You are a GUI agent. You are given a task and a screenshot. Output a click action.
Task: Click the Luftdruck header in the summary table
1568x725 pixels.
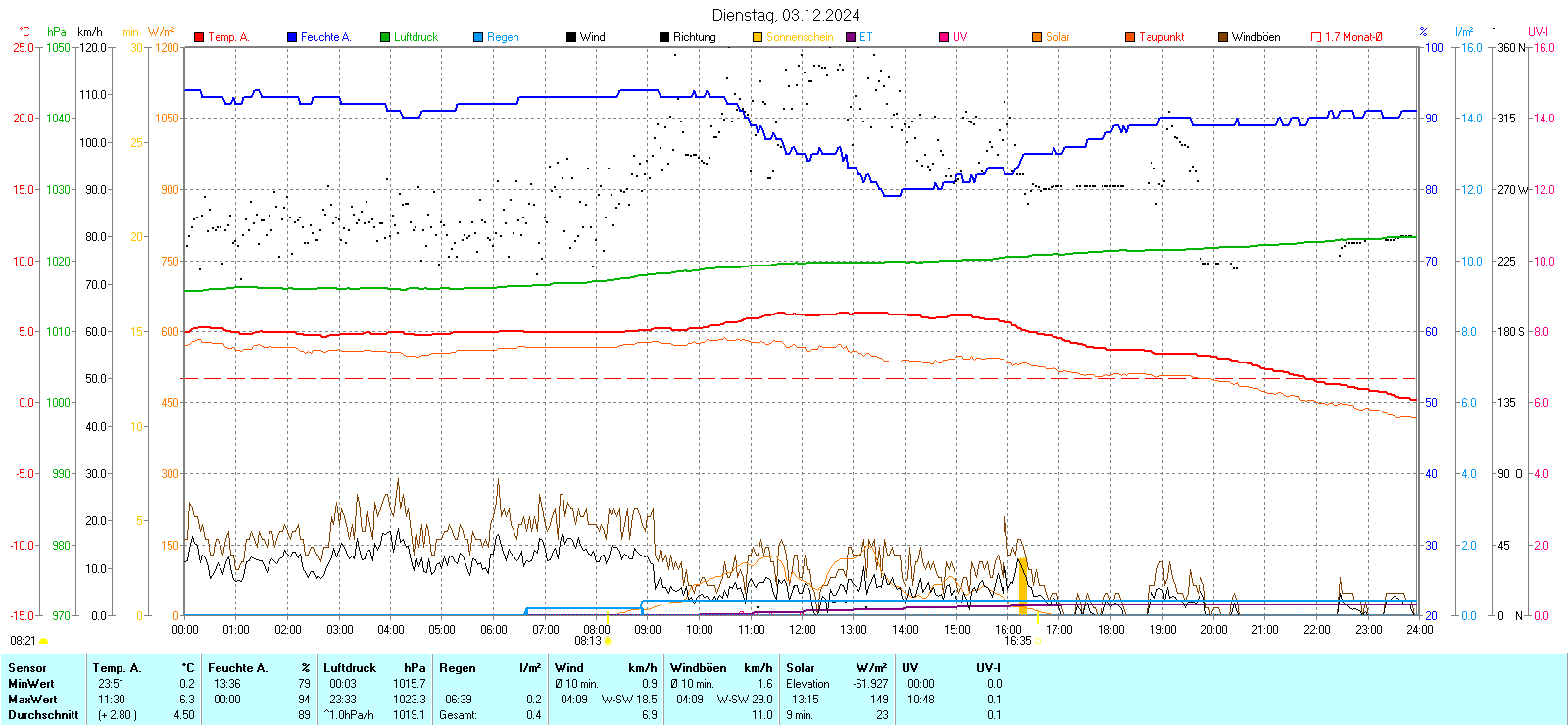coord(350,668)
